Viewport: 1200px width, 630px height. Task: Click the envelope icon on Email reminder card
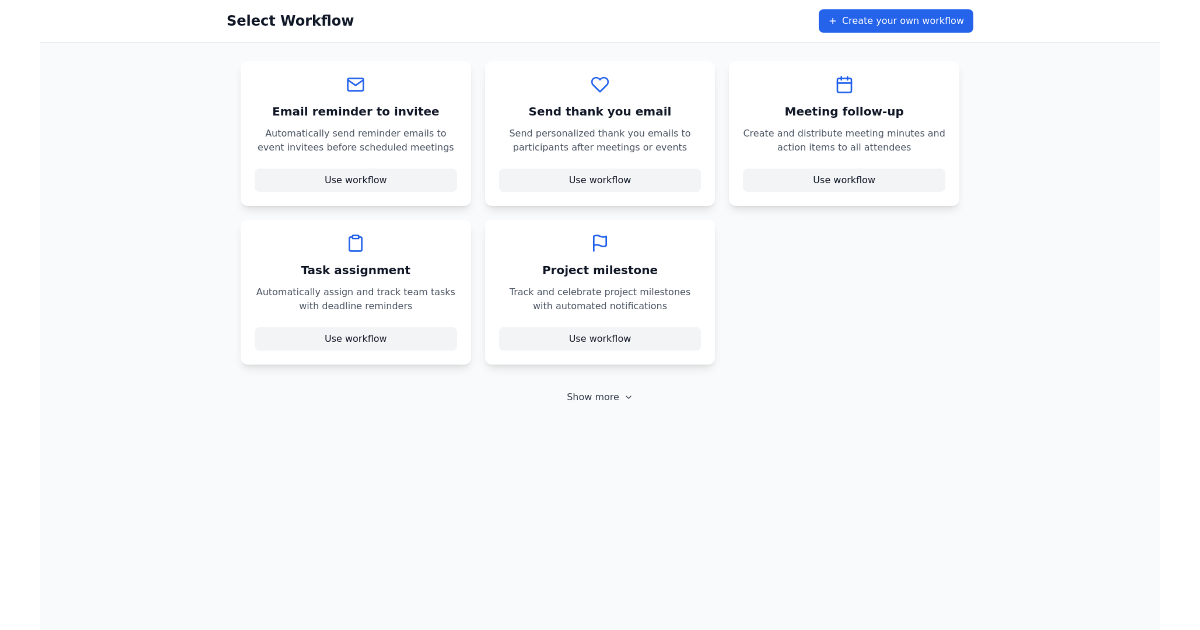coord(355,85)
